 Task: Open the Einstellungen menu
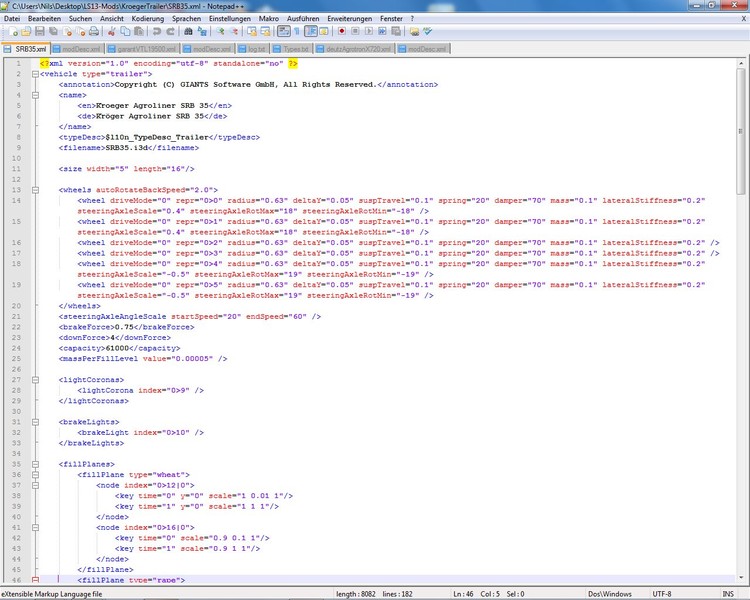coord(230,19)
